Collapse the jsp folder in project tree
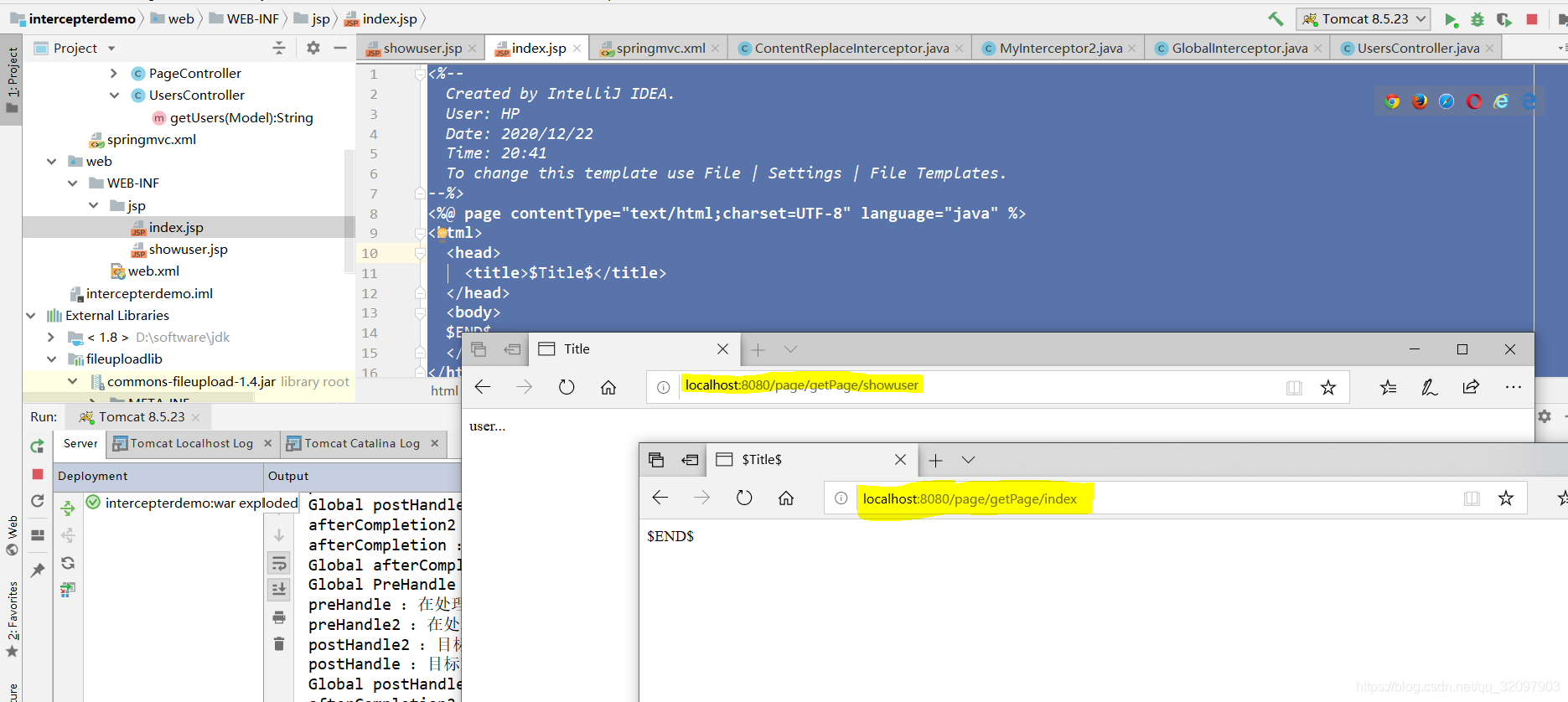 point(94,205)
